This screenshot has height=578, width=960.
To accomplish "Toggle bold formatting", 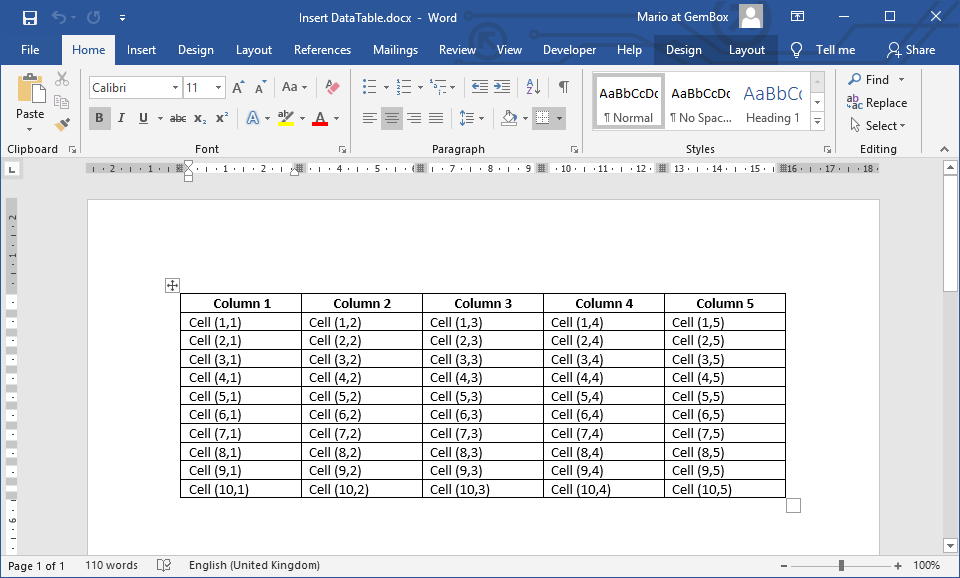I will pyautogui.click(x=97, y=118).
